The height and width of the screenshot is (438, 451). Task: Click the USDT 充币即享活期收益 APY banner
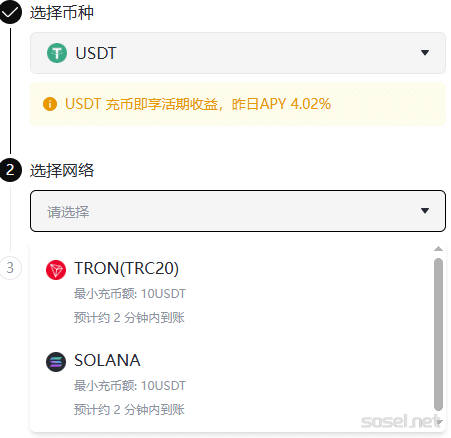(238, 104)
